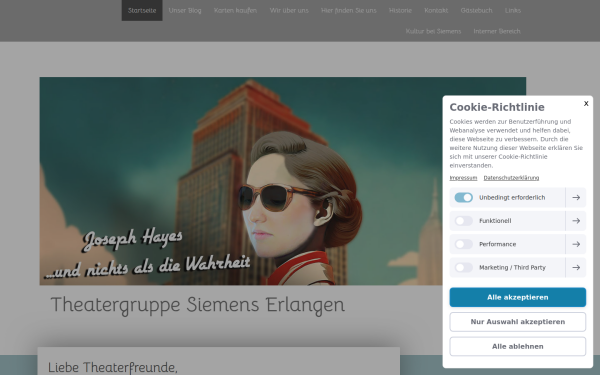Click the Cookie-Richtlinie heading
600x375 pixels.
497,107
